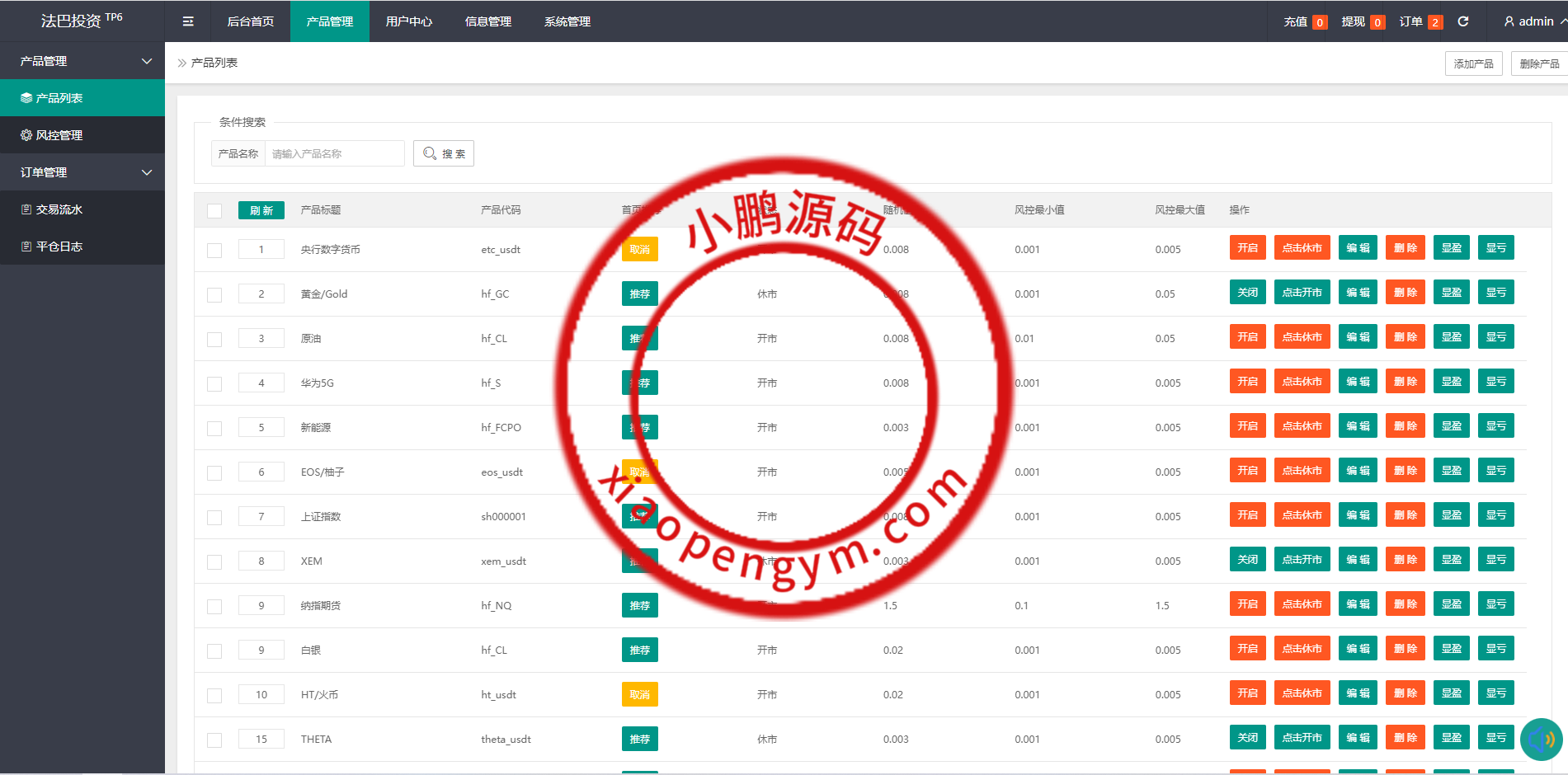Image resolution: width=1568 pixels, height=775 pixels.
Task: Collapse the 产品管理 sidebar section
Action: (147, 61)
